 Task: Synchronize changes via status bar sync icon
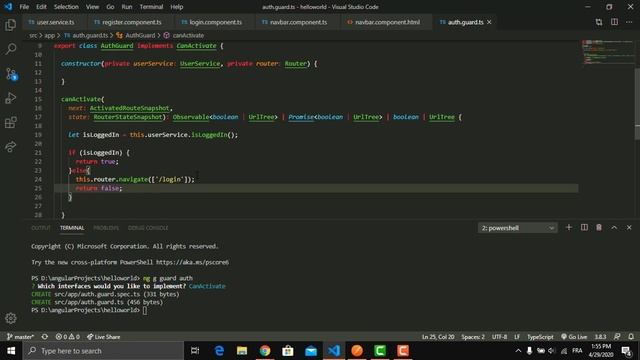pos(45,337)
